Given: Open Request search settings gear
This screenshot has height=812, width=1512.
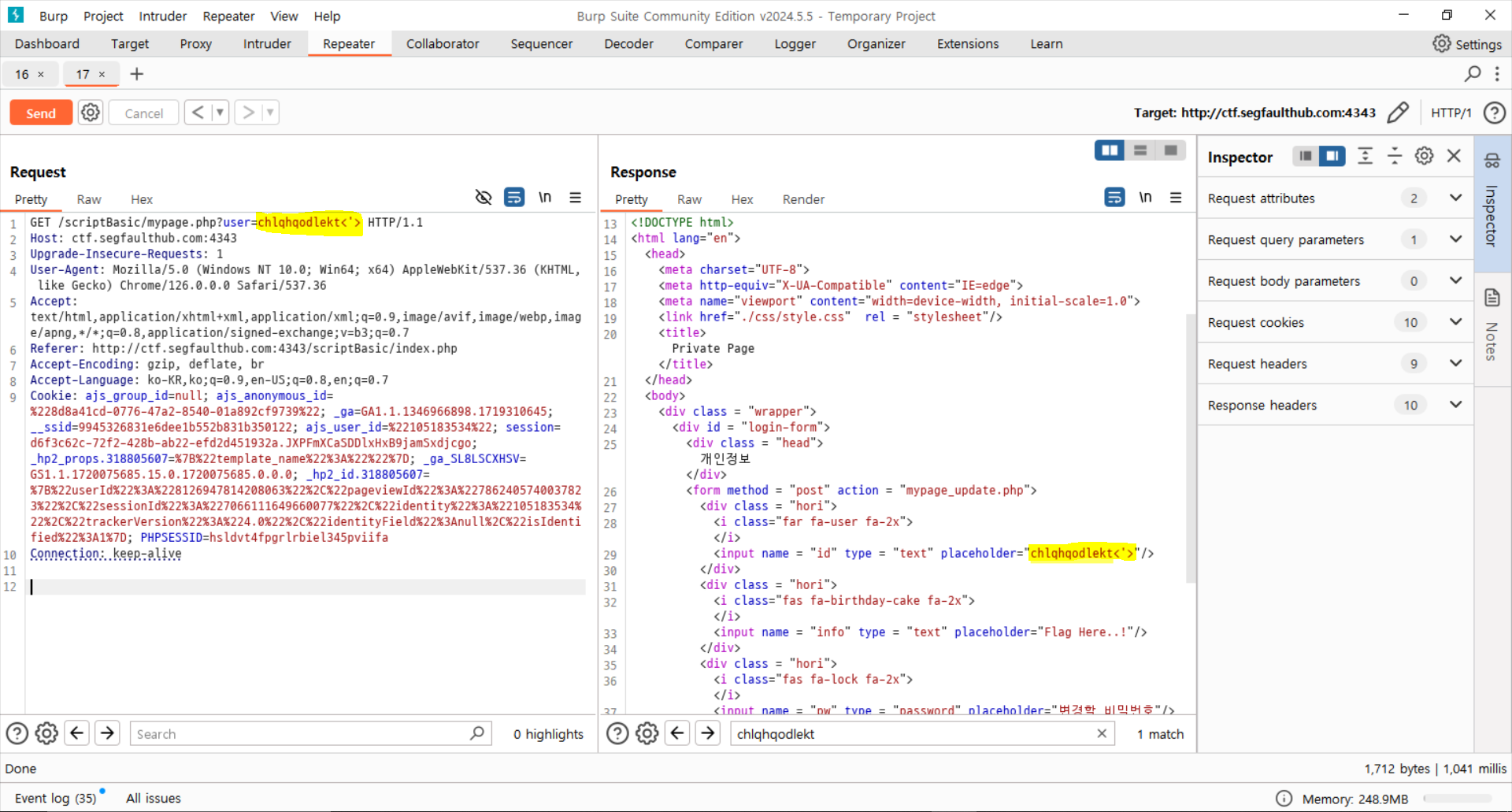Looking at the screenshot, I should pyautogui.click(x=46, y=733).
